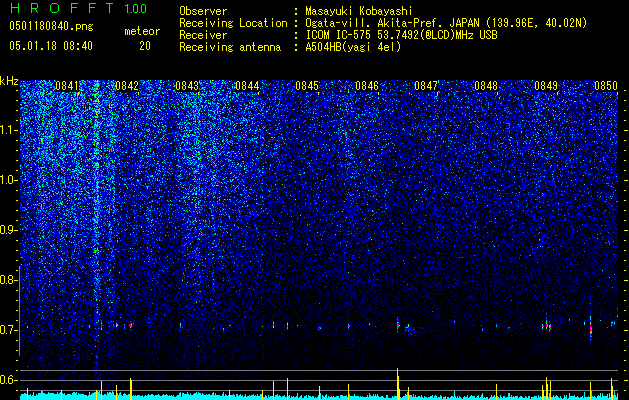Image resolution: width=629 pixels, height=400 pixels.
Task: Click the HROFFT program title
Action: (x=63, y=8)
